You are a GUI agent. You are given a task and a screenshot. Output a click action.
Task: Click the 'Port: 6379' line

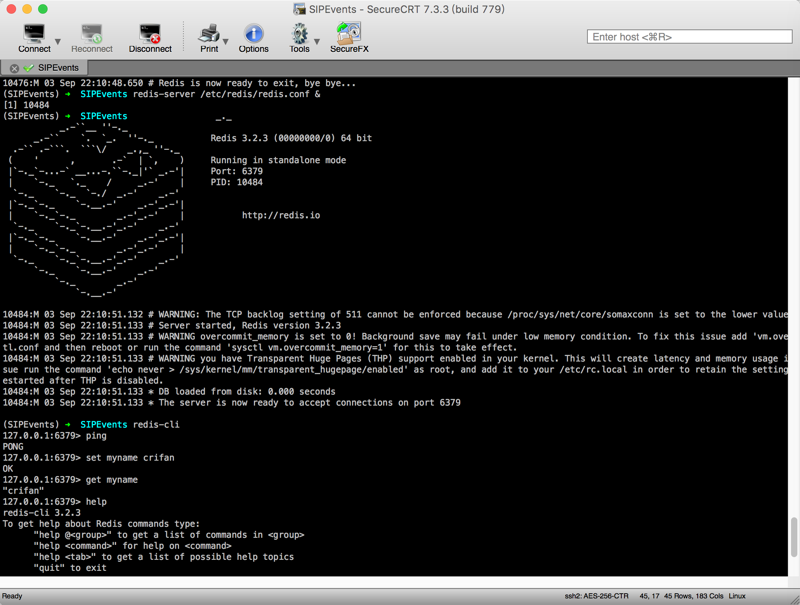tap(237, 171)
